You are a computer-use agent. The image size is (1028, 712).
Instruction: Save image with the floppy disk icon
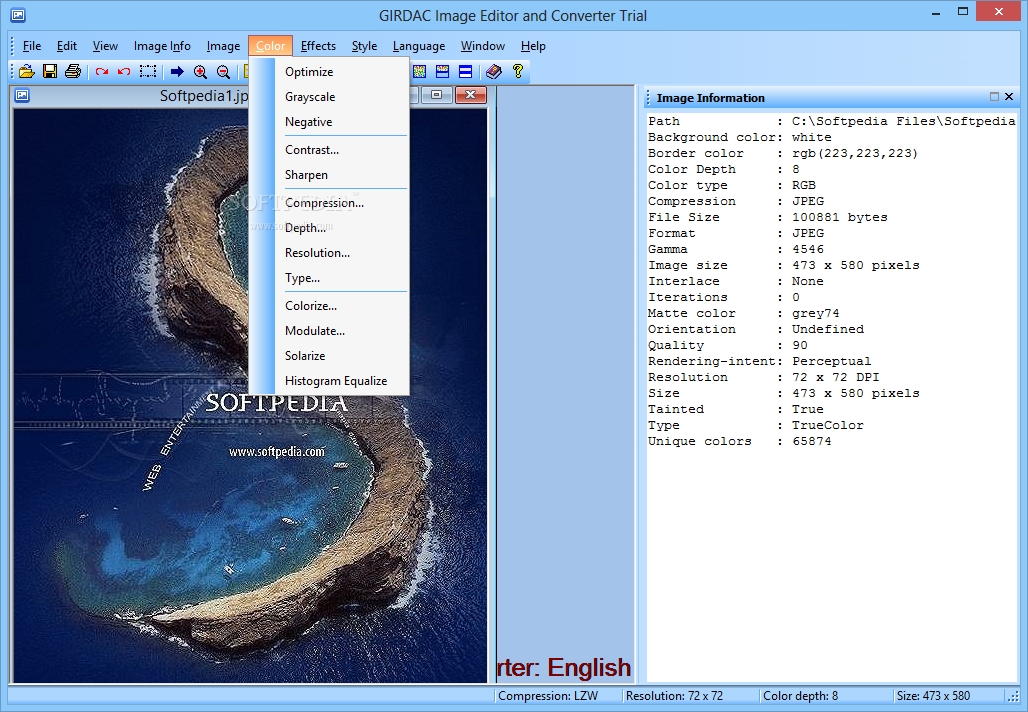pos(50,71)
